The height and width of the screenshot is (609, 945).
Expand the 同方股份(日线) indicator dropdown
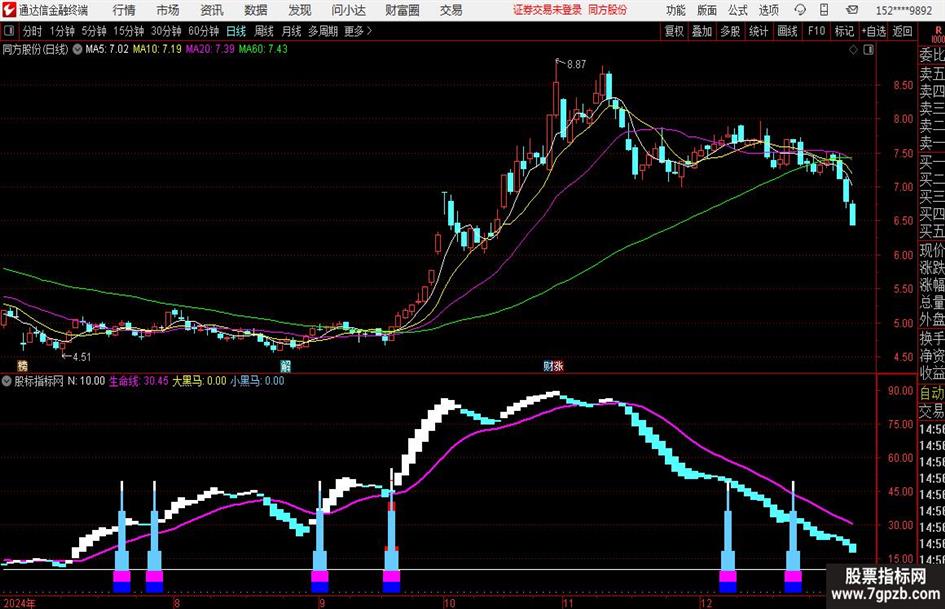77,49
